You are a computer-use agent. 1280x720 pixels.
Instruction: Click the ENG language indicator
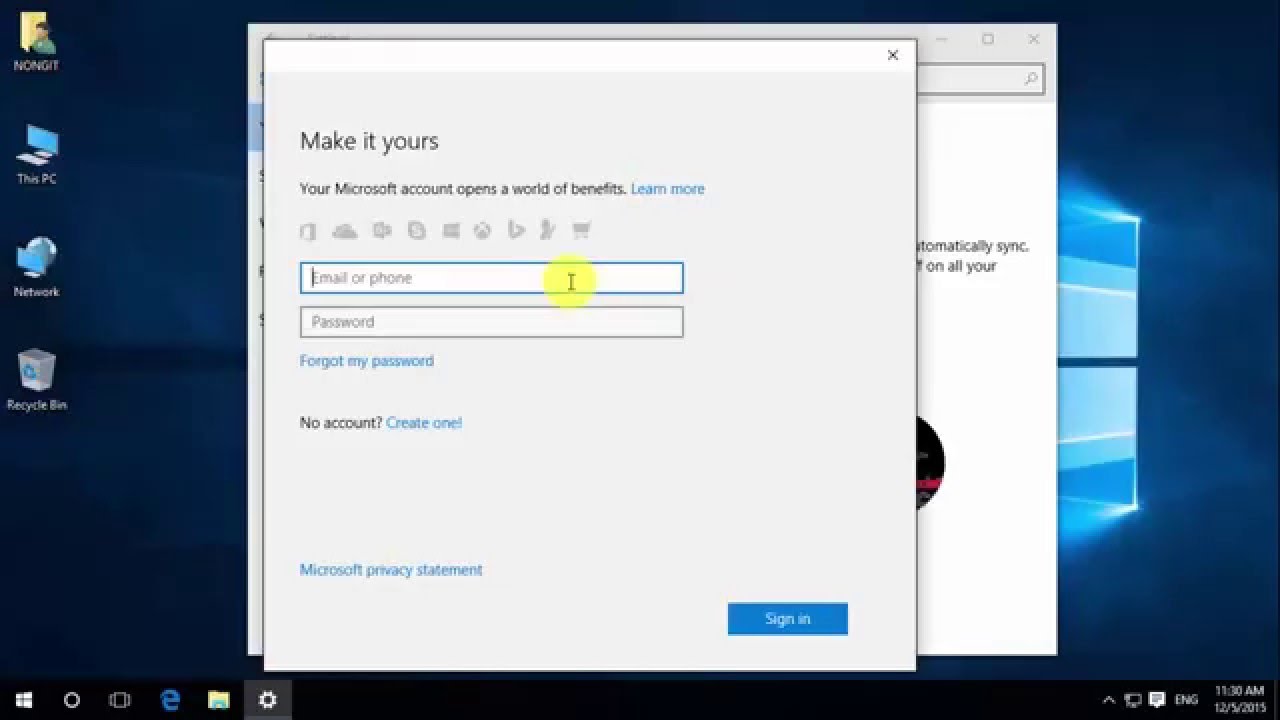(1187, 700)
